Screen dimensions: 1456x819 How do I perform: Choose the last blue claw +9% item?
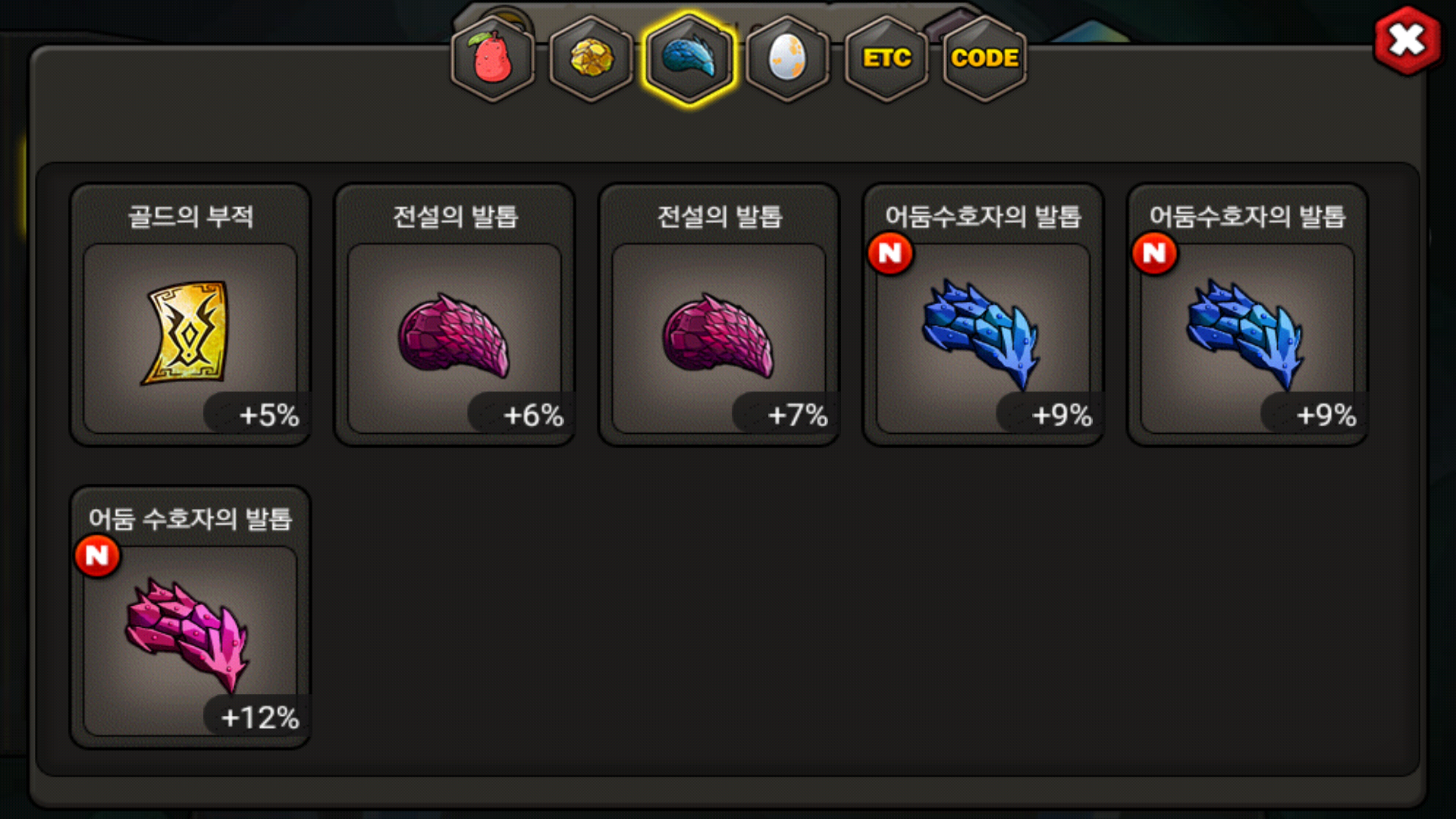click(x=1248, y=315)
